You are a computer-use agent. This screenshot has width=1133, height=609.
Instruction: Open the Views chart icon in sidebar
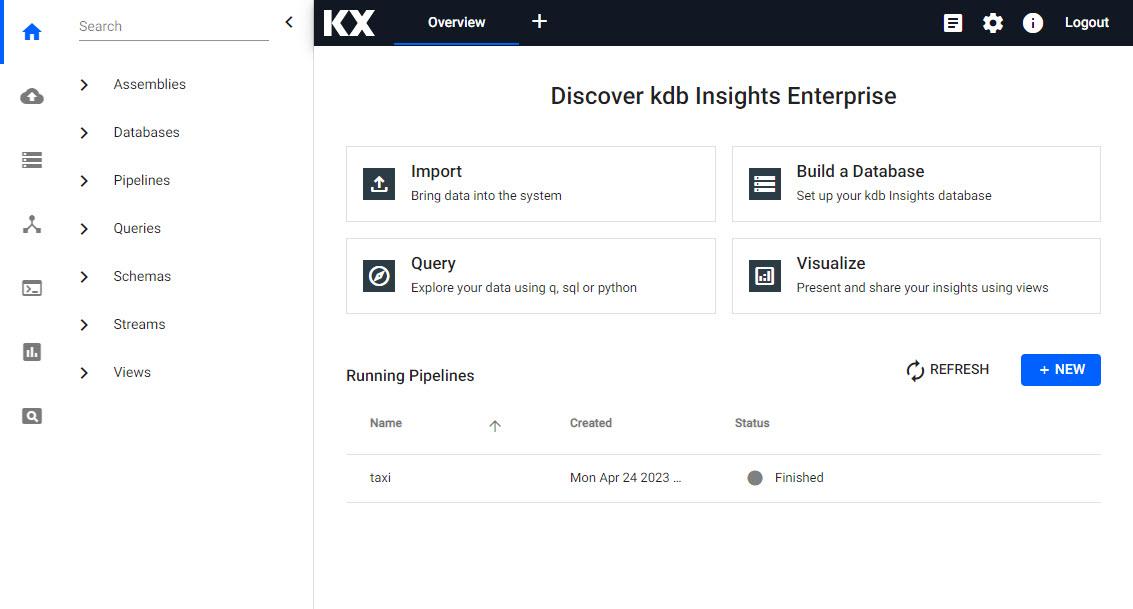(x=32, y=352)
